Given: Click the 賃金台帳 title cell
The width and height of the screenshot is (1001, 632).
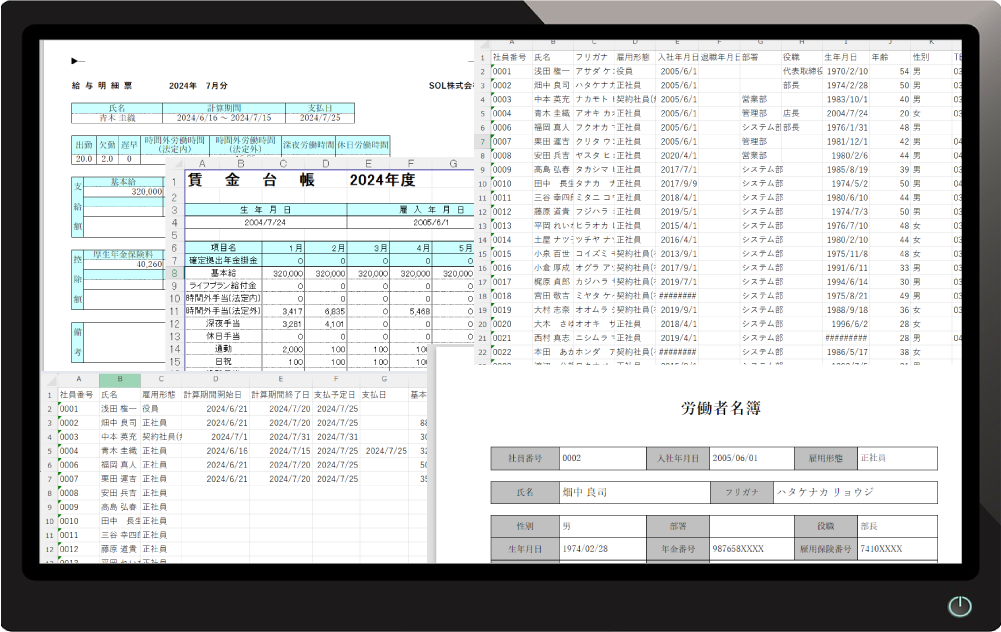Looking at the screenshot, I should [246, 180].
